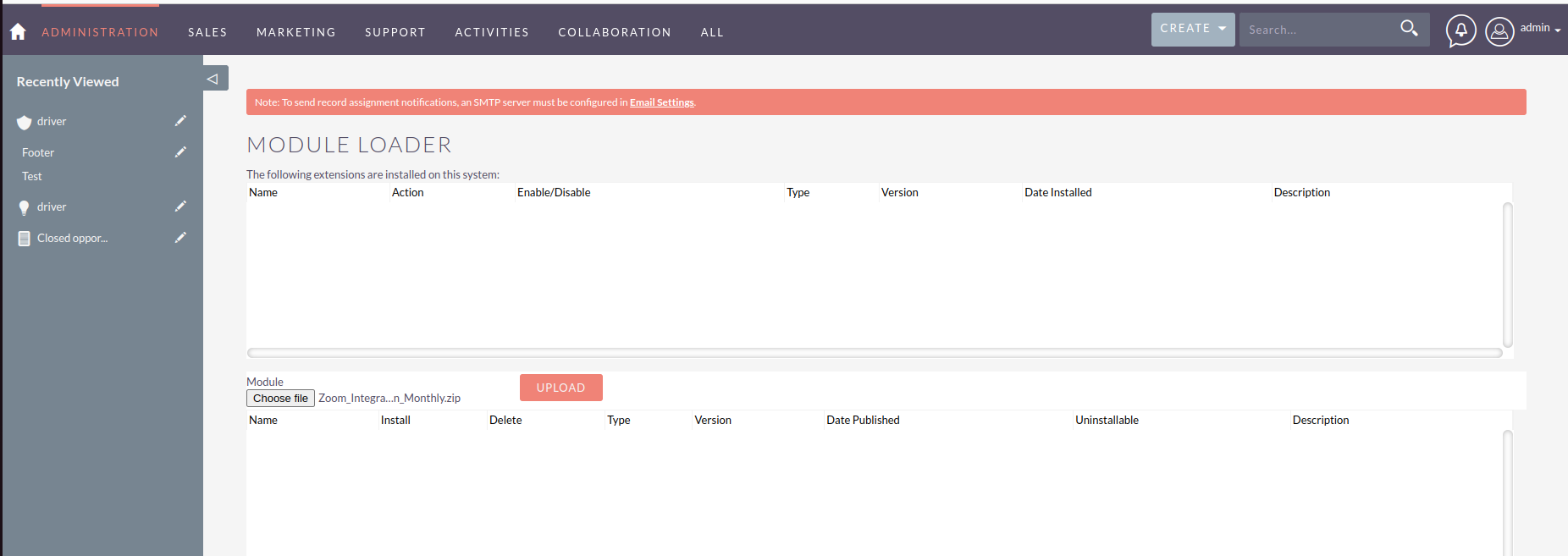Viewport: 1568px width, 556px height.
Task: Click the search magnifier icon
Action: point(1409,28)
